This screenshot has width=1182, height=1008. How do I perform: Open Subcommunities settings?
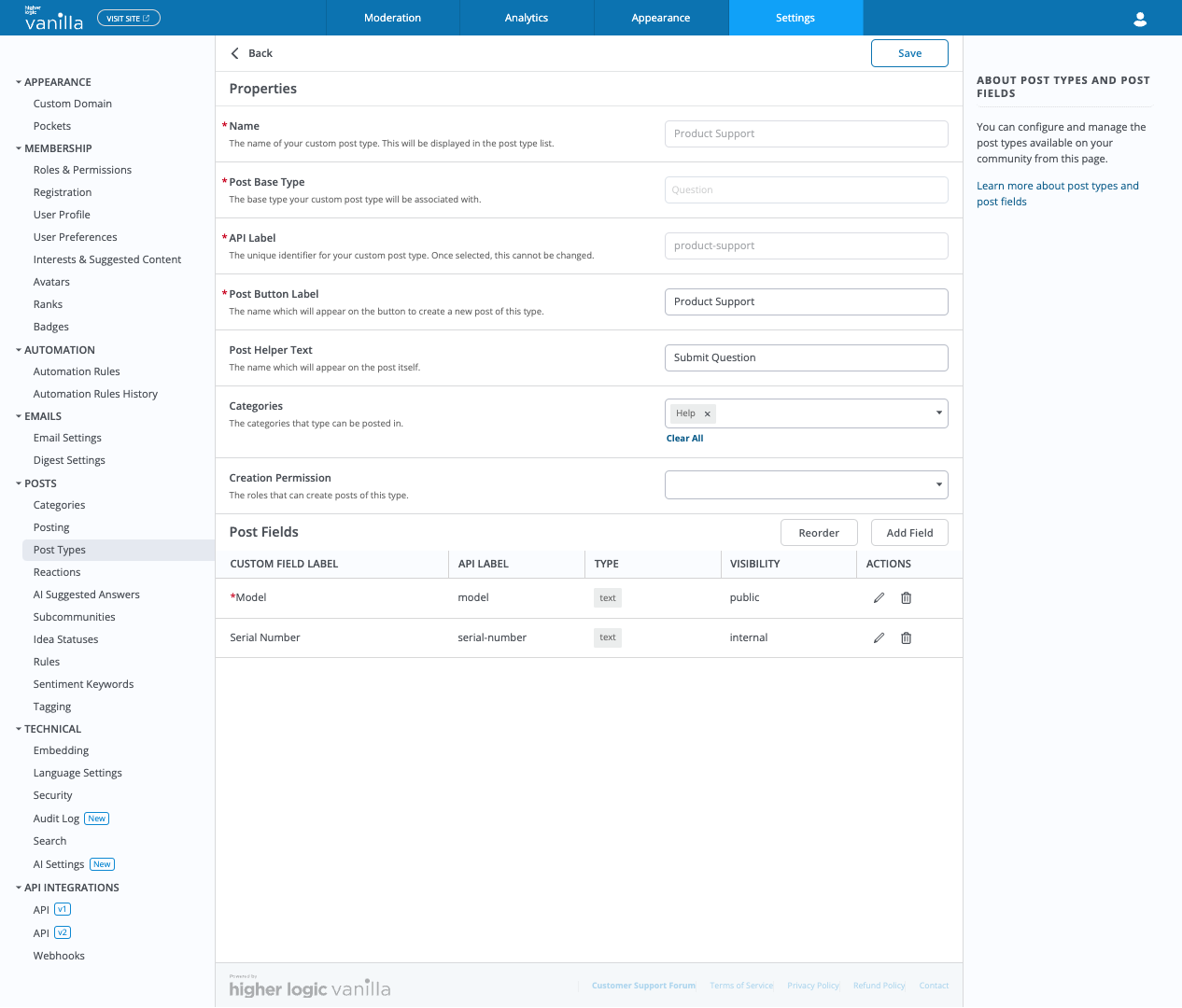74,617
